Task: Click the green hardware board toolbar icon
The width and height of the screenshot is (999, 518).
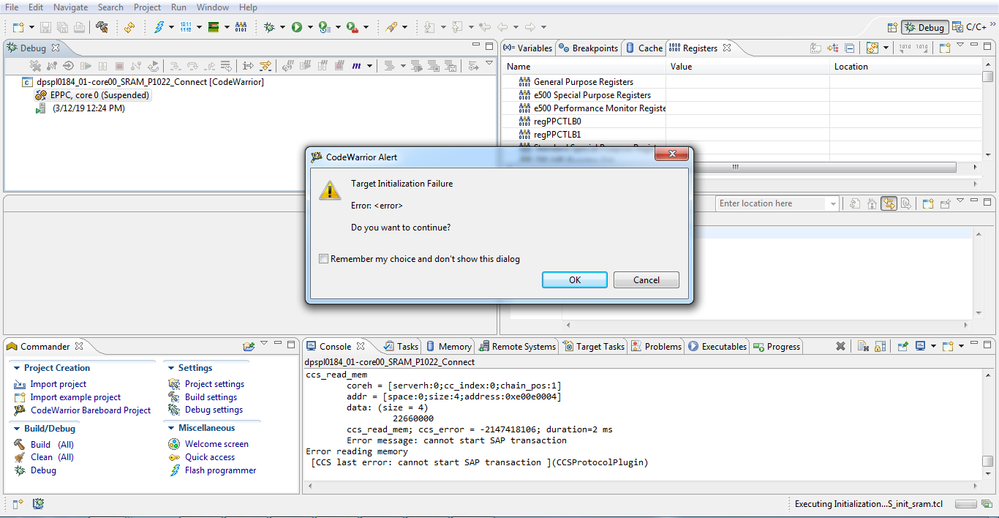Action: tap(213, 27)
